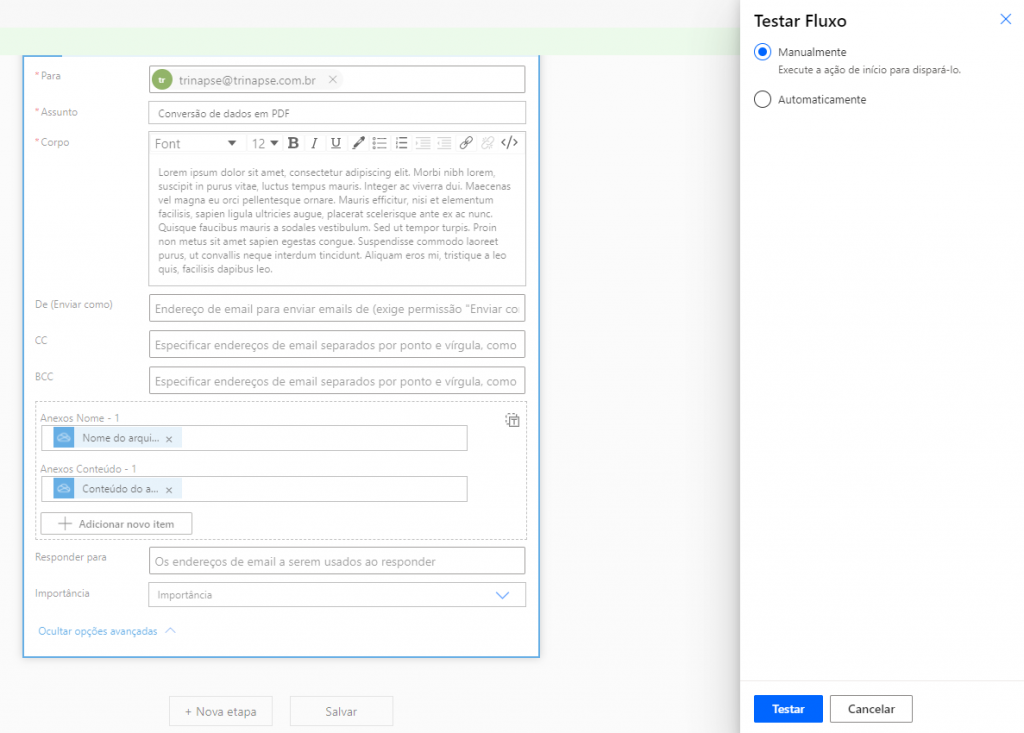
Task: Select the Manualmente radio option
Action: (x=763, y=52)
